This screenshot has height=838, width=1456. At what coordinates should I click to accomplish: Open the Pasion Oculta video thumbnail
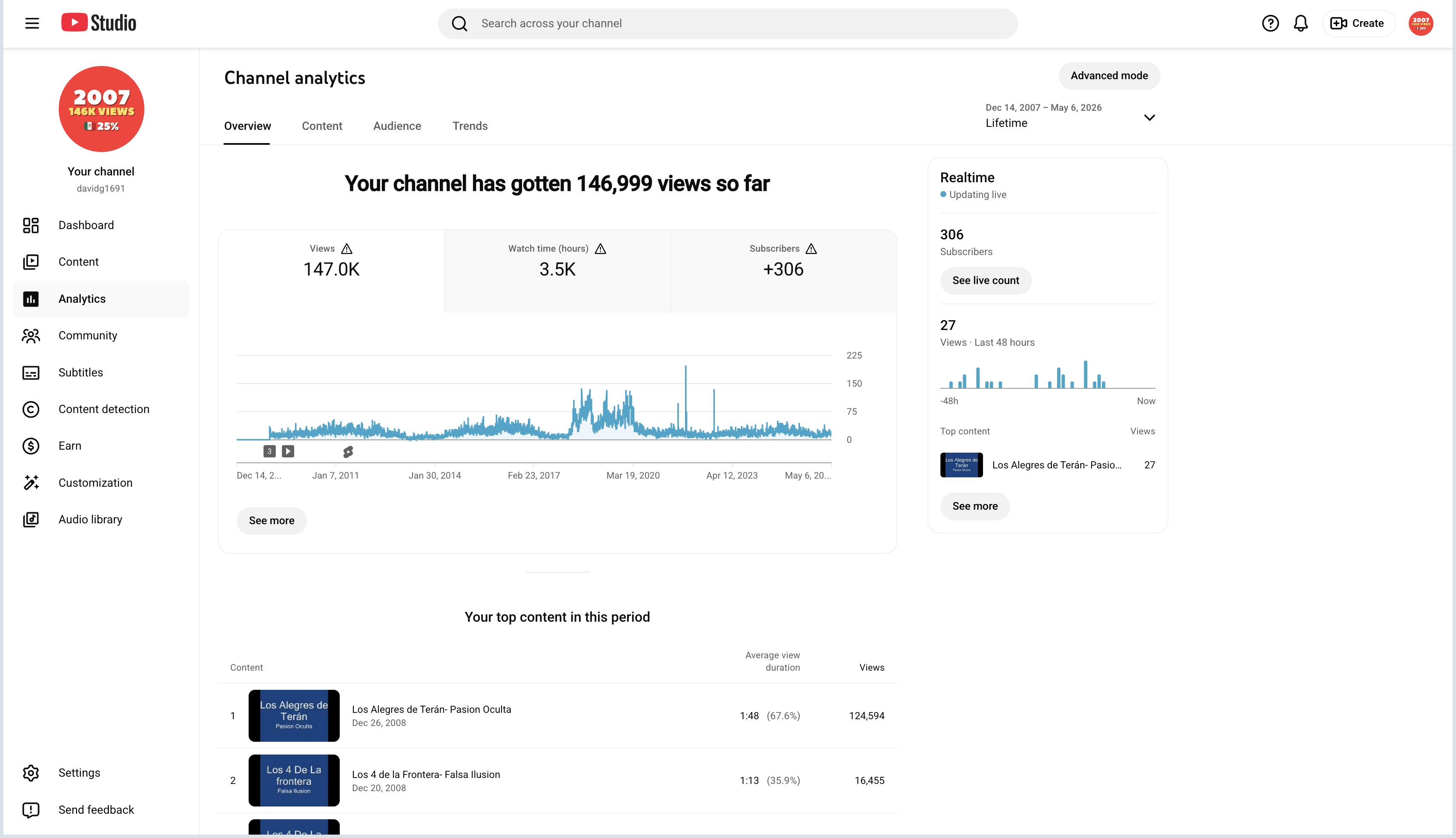point(294,715)
